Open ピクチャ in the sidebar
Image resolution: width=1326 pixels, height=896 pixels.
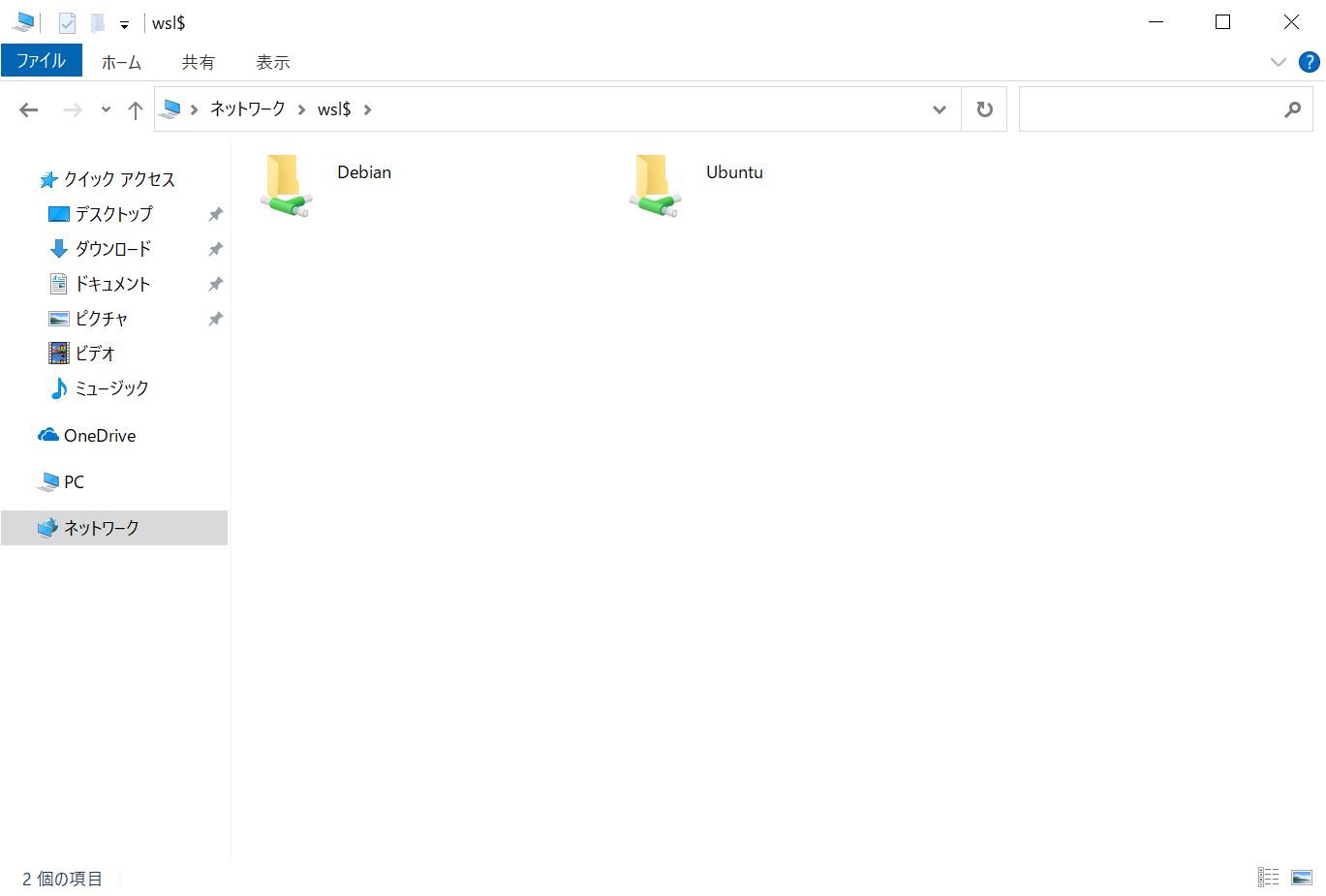(102, 319)
